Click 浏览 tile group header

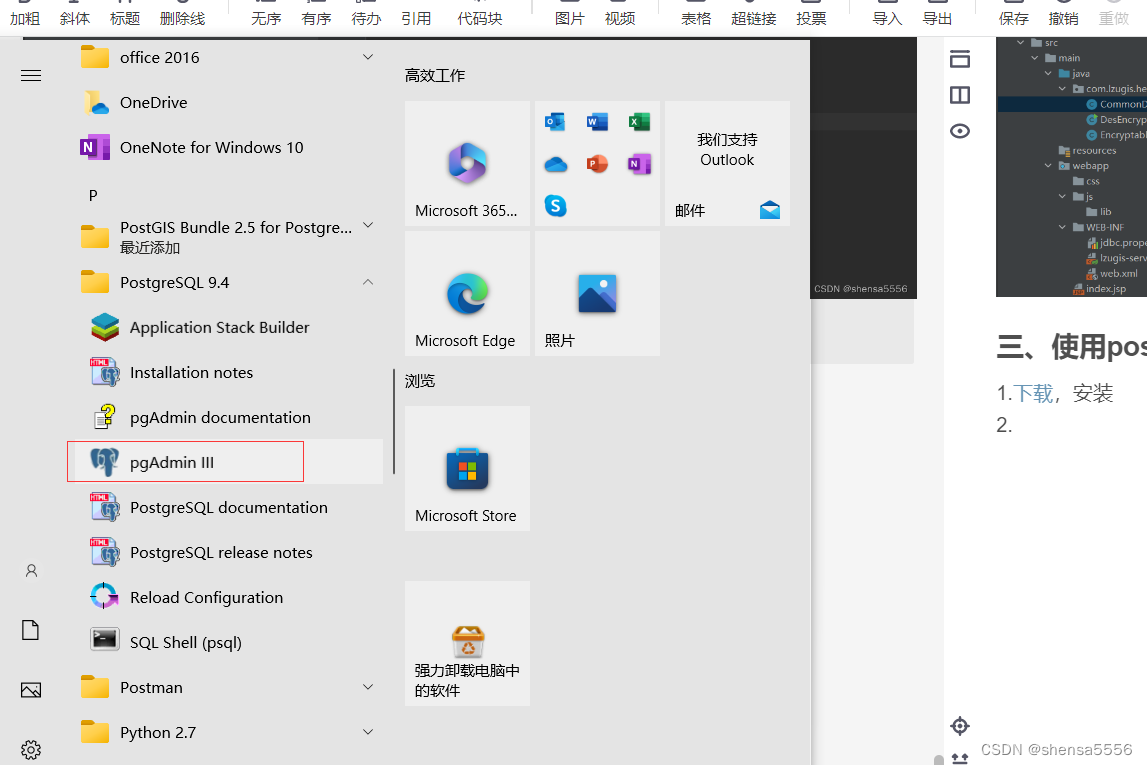click(x=420, y=381)
